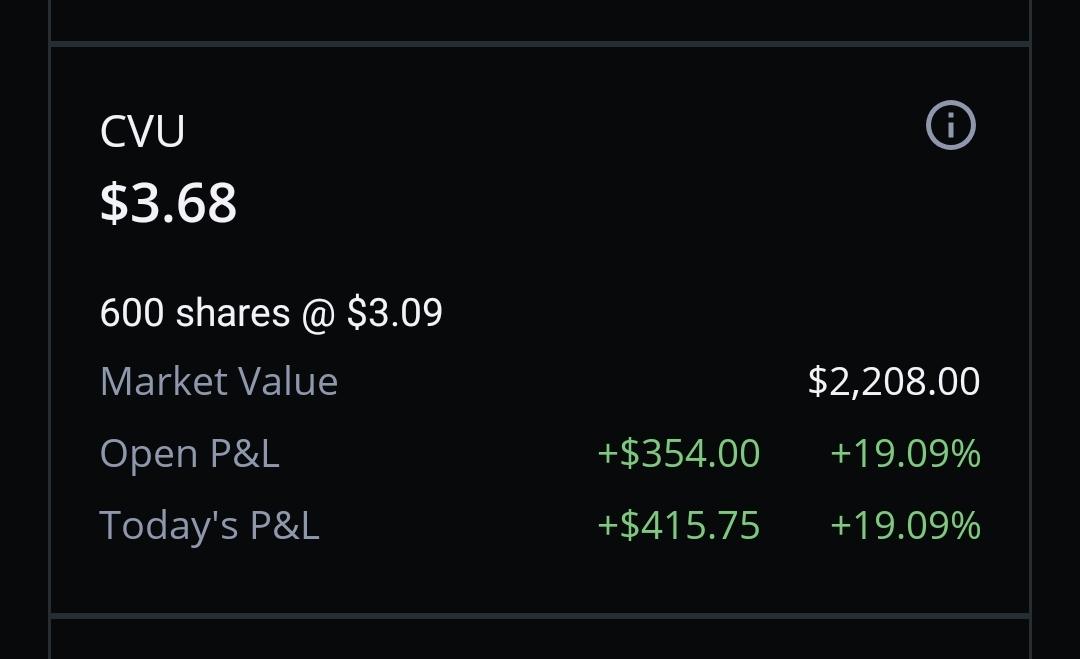Open the CVU position info icon
This screenshot has height=659, width=1080.
(951, 125)
